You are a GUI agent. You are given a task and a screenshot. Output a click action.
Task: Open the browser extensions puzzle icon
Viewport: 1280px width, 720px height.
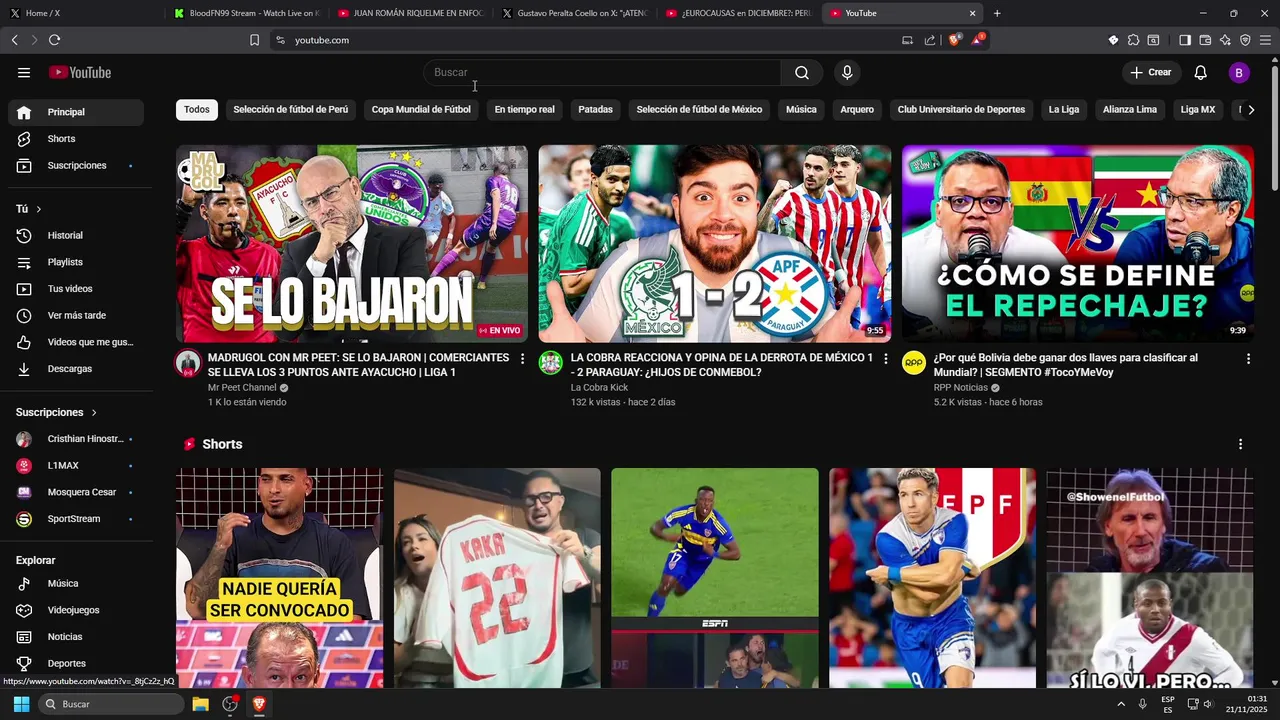coord(1133,40)
